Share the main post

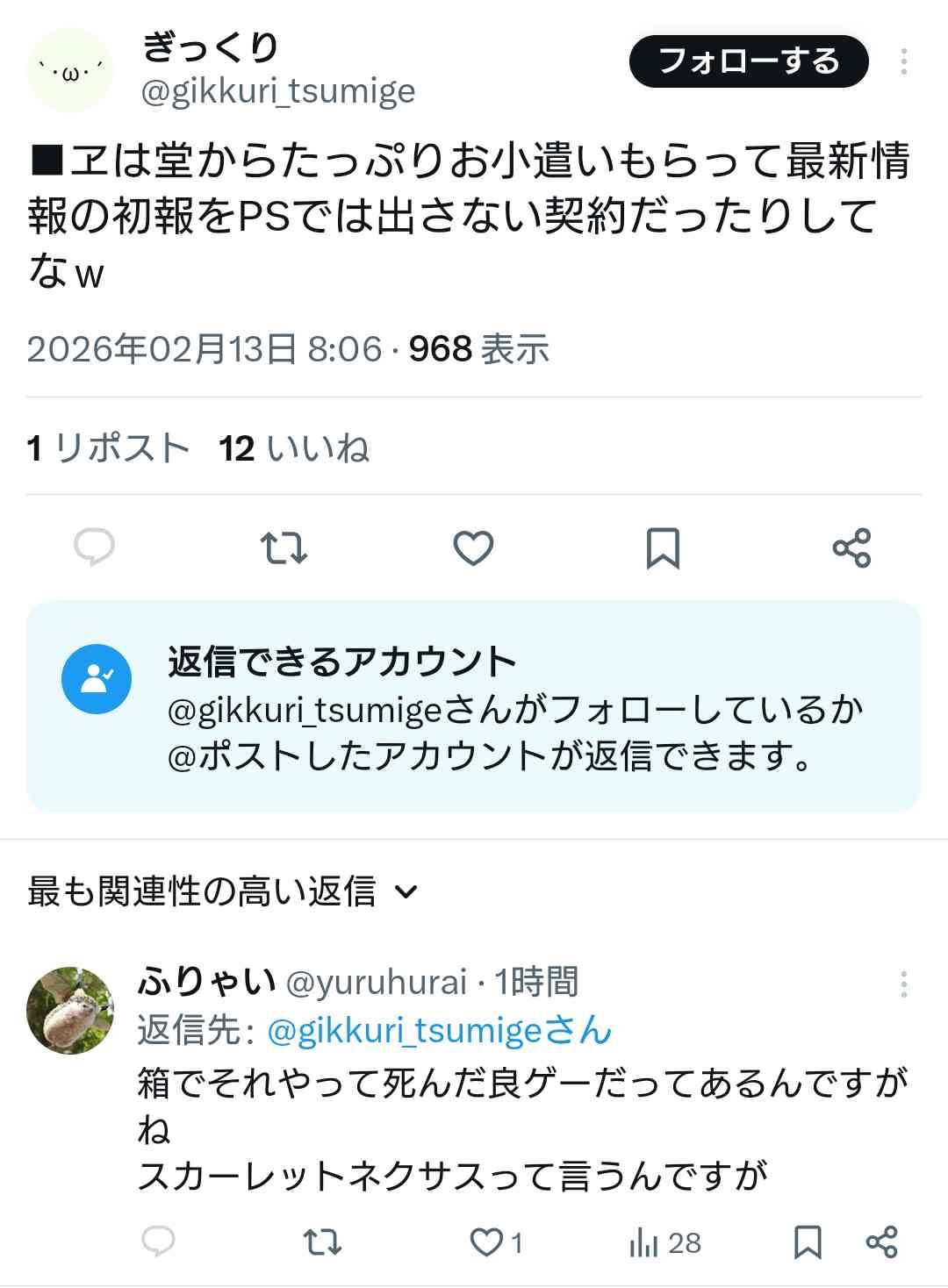click(x=851, y=548)
